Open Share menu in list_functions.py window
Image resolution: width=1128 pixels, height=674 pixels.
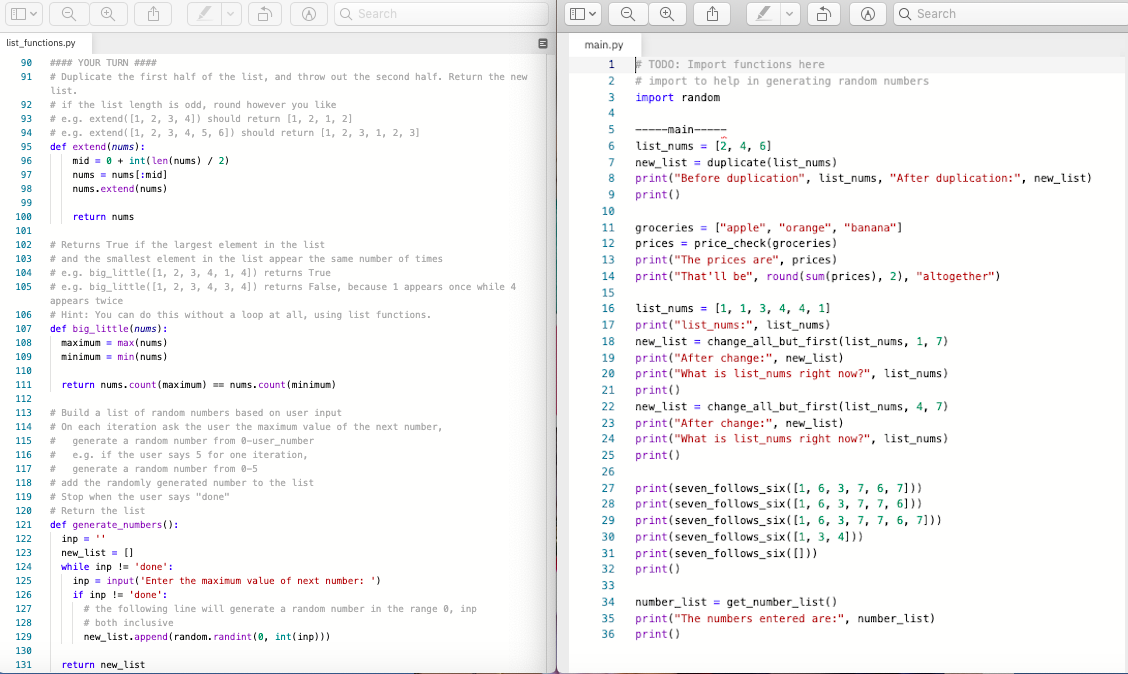(153, 14)
